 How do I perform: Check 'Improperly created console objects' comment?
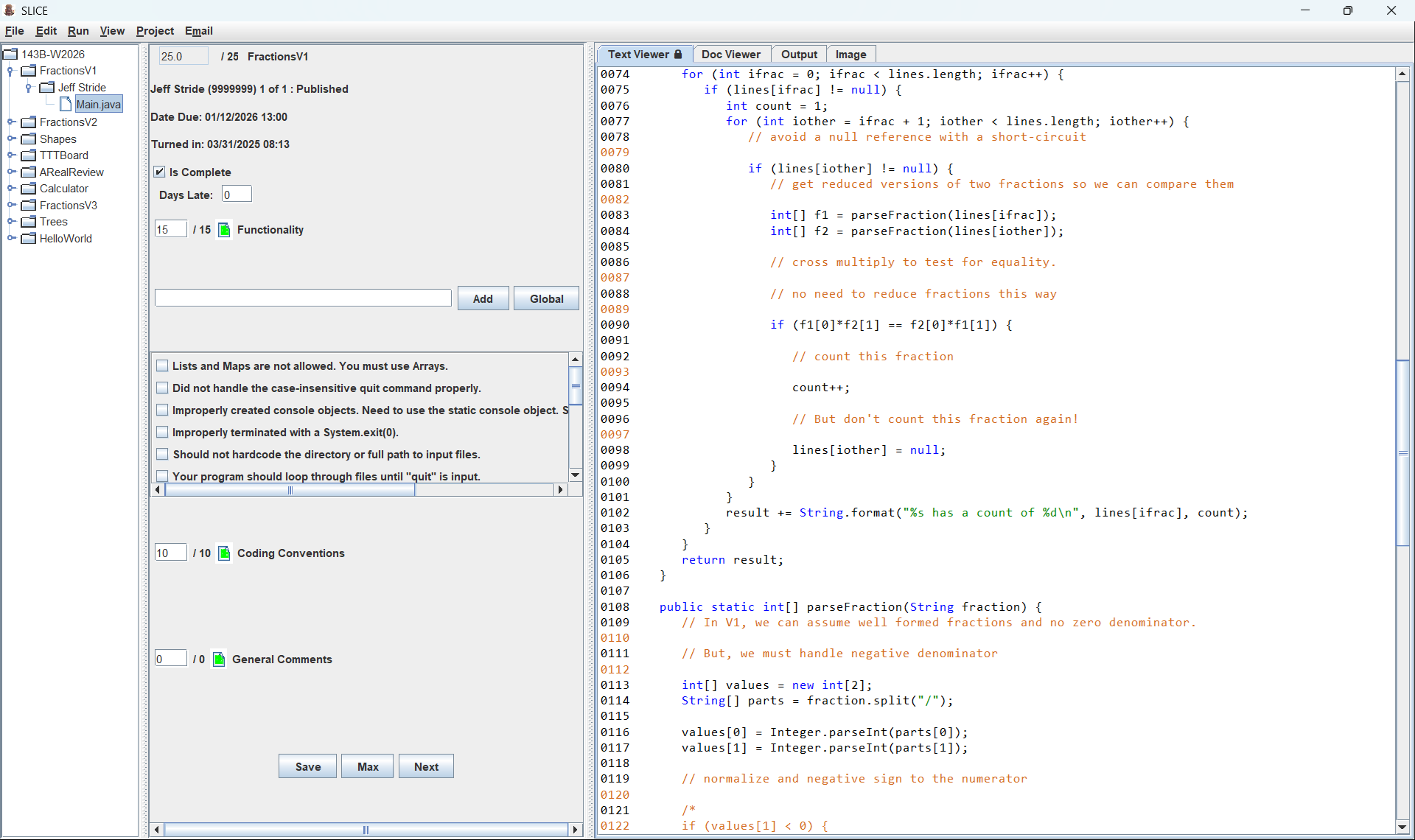(162, 410)
